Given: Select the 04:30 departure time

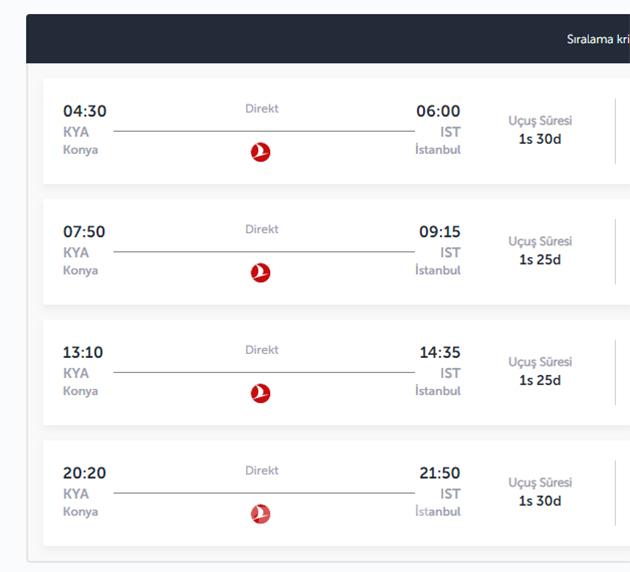Looking at the screenshot, I should 84,111.
